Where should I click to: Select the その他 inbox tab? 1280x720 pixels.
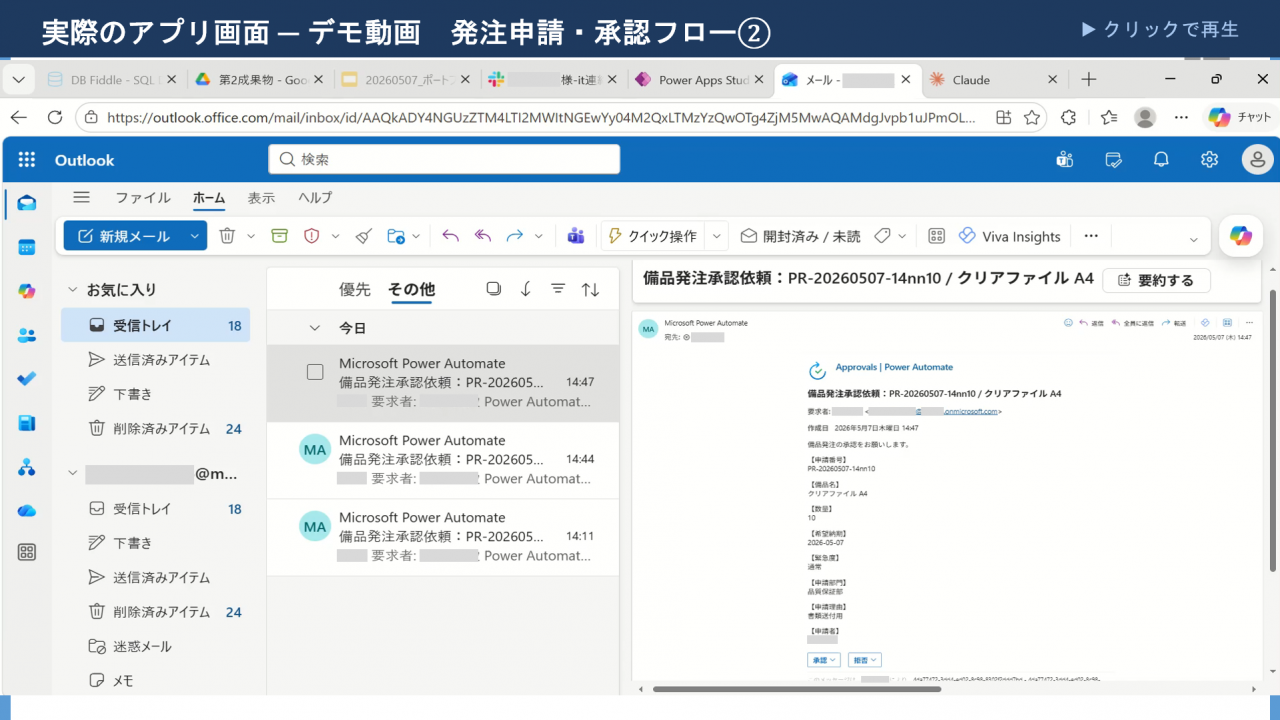(x=412, y=289)
